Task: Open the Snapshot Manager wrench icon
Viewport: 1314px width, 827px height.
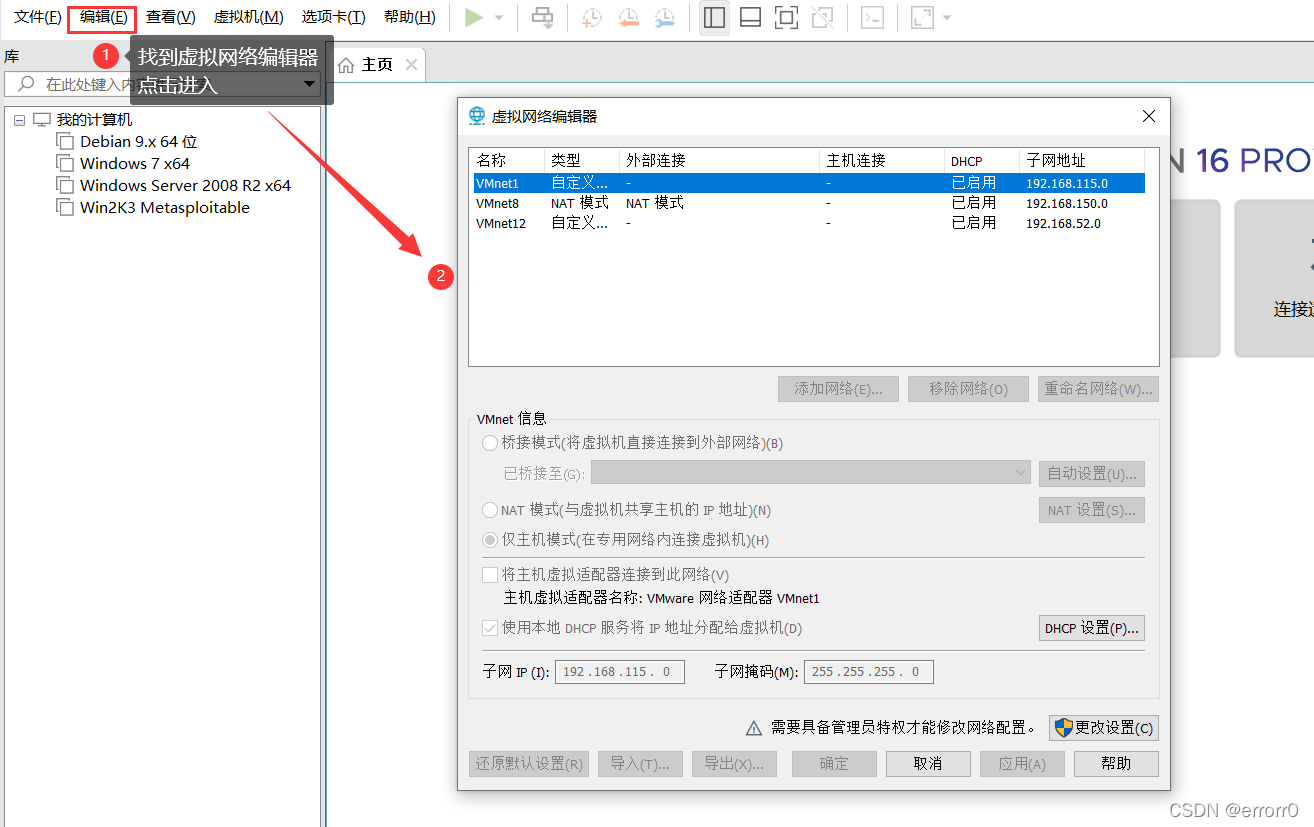Action: click(x=664, y=17)
